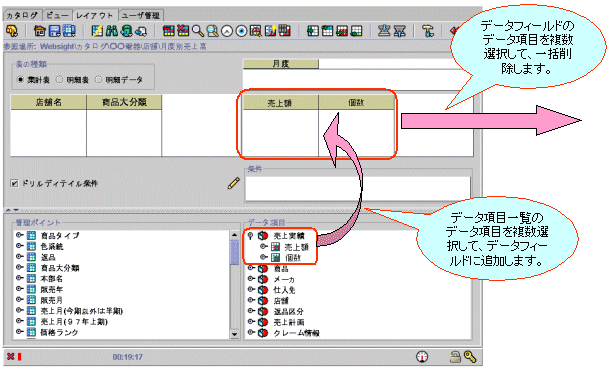Switch to the カタログ tab
This screenshot has width=609, height=368.
pos(22,15)
